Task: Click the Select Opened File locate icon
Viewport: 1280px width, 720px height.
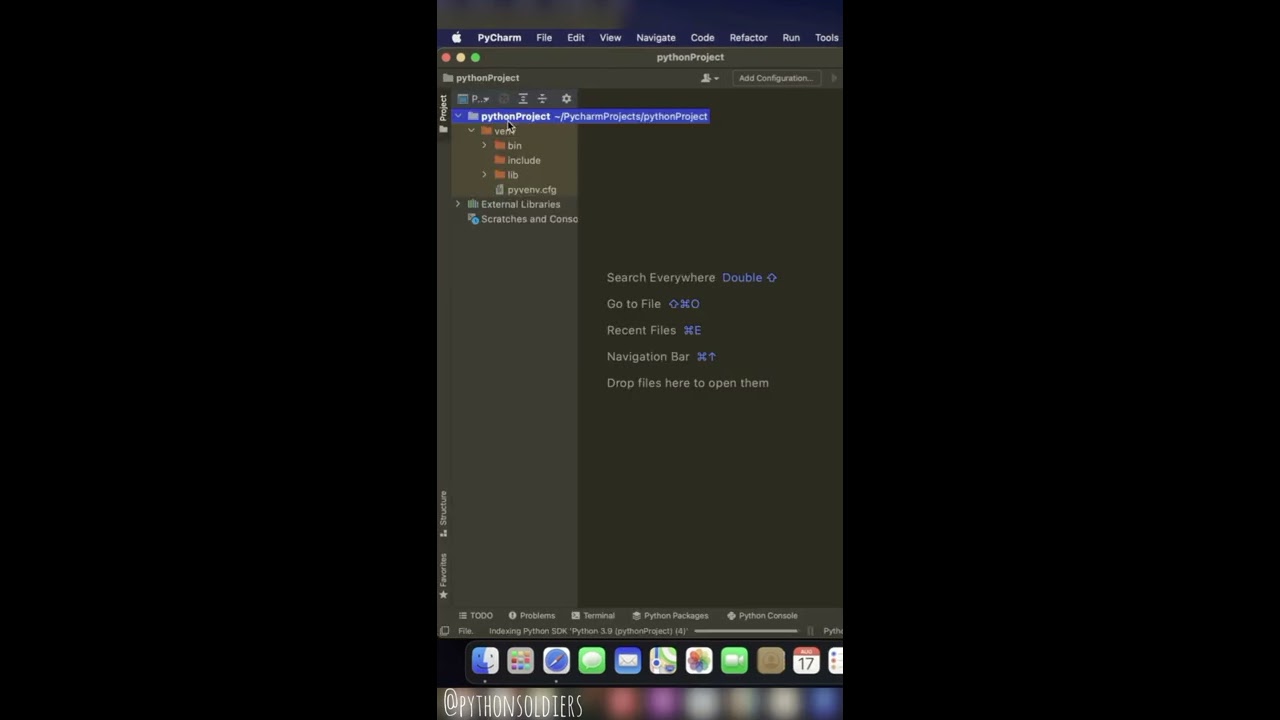Action: tap(504, 99)
